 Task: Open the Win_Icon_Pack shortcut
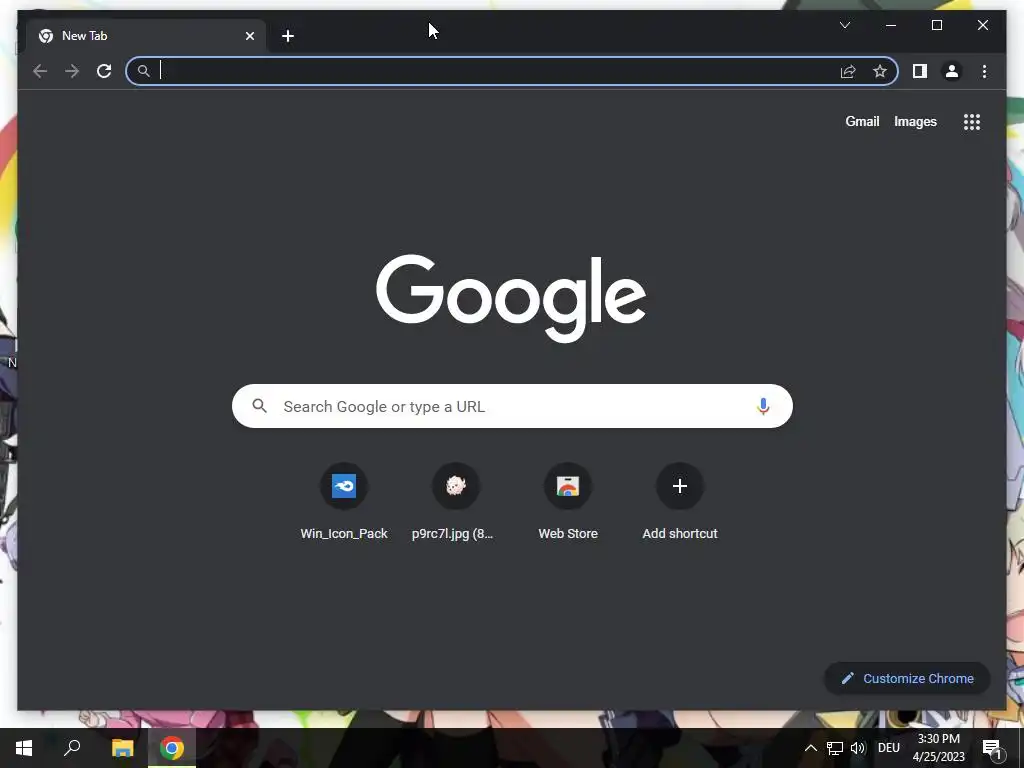tap(344, 502)
